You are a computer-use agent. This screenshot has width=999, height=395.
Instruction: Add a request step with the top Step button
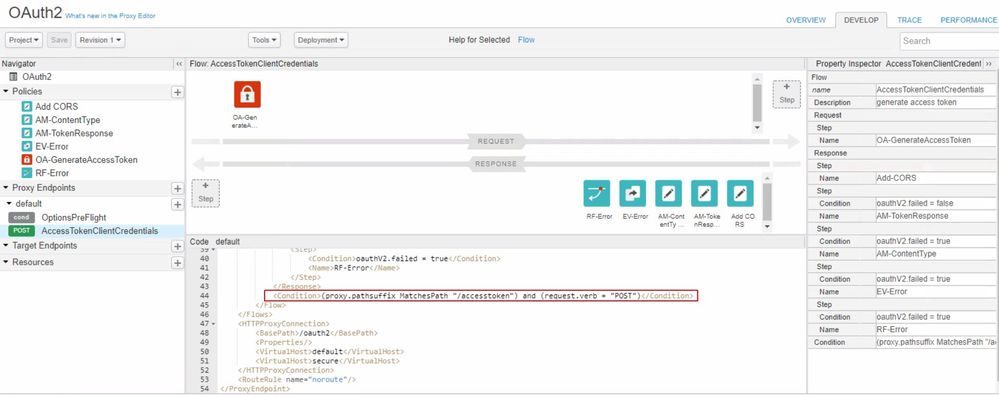pyautogui.click(x=786, y=94)
